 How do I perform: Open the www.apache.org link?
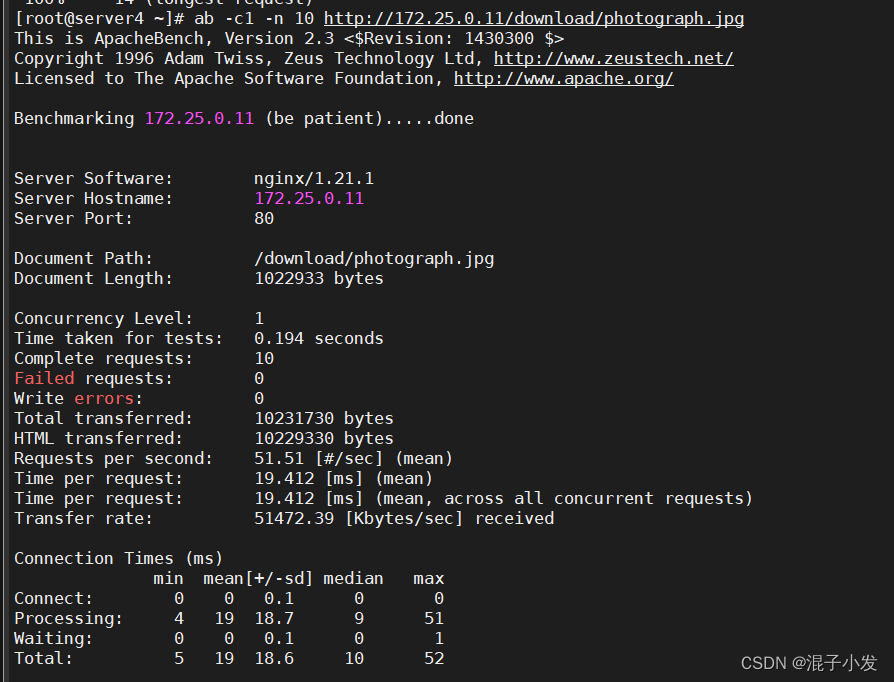[x=563, y=79]
